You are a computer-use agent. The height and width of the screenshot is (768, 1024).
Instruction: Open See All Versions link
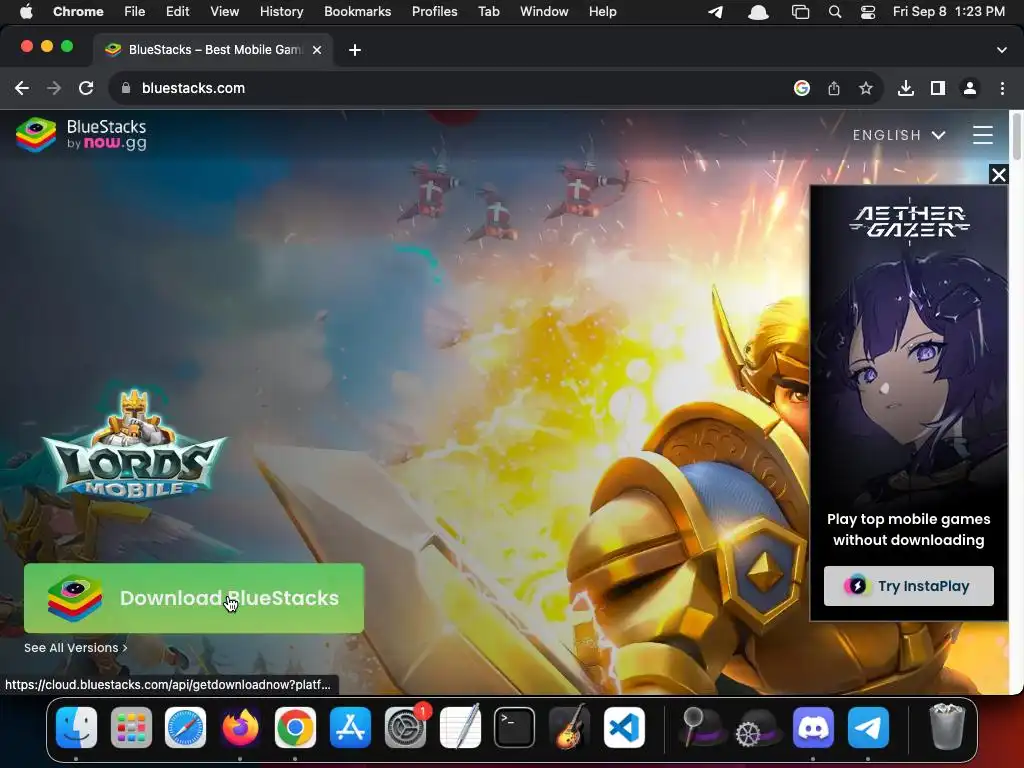point(76,648)
